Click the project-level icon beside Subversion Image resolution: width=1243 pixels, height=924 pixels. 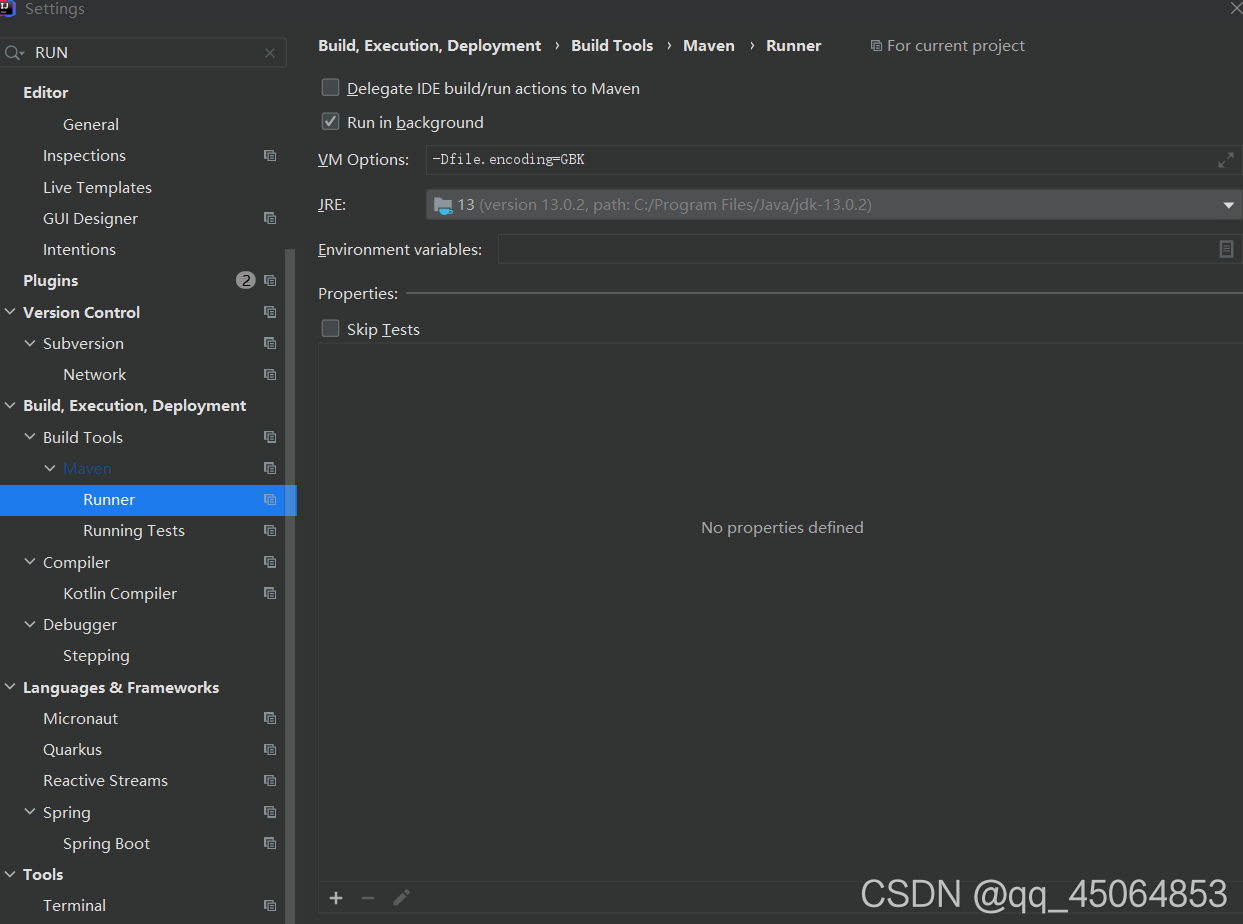270,343
